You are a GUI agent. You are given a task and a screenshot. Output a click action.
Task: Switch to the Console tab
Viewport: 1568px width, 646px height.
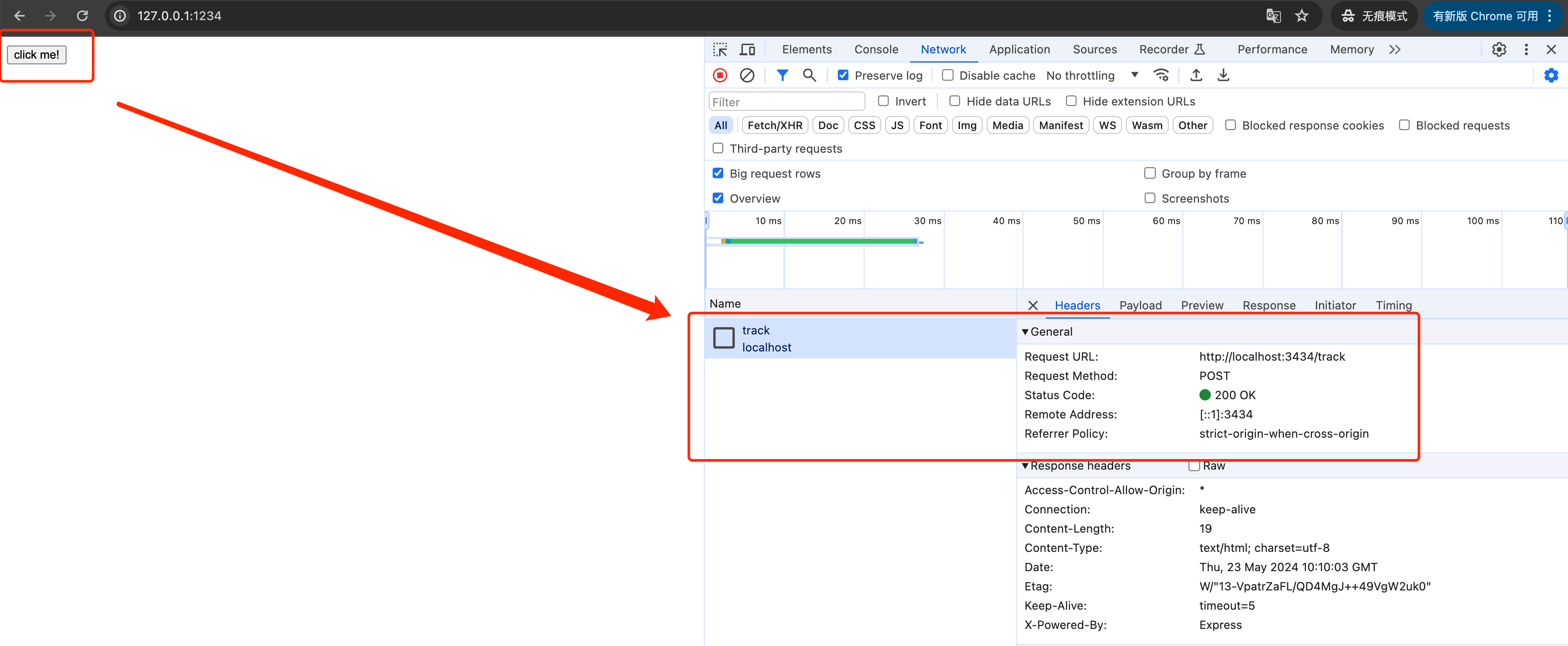pos(875,49)
